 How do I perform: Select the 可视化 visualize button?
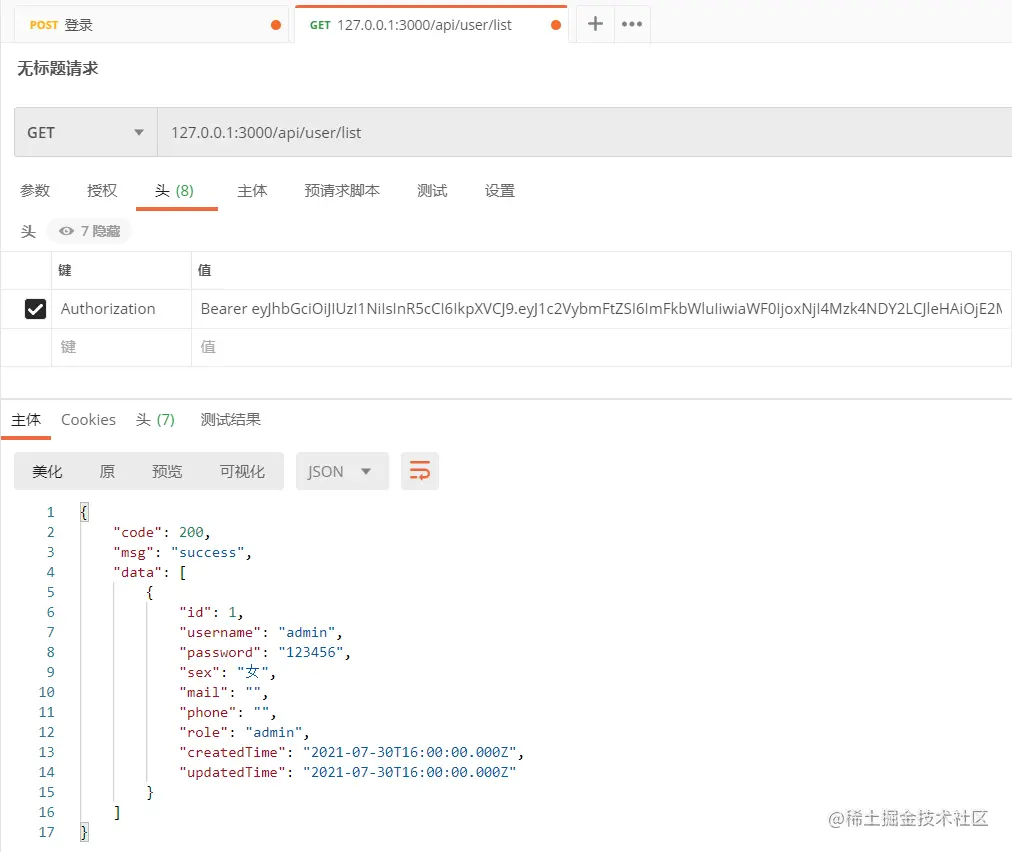point(242,472)
